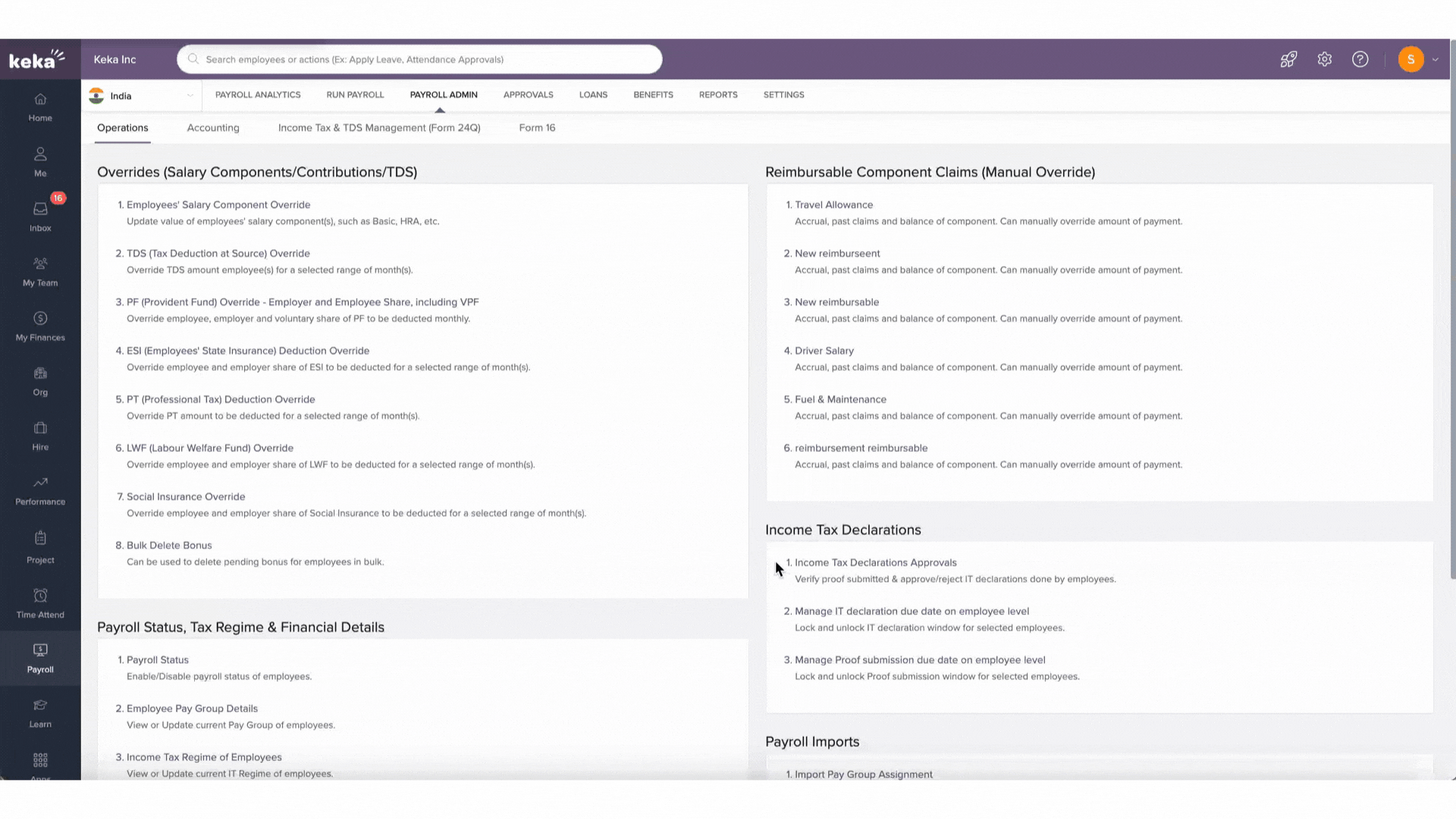Click the rocket quick-start icon
Image resolution: width=1456 pixels, height=819 pixels.
[x=1288, y=59]
